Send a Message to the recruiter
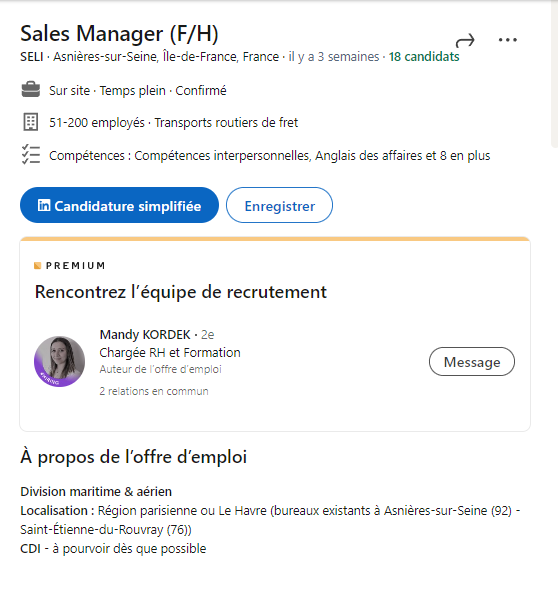Viewport: 558px width, 597px height. (x=472, y=361)
